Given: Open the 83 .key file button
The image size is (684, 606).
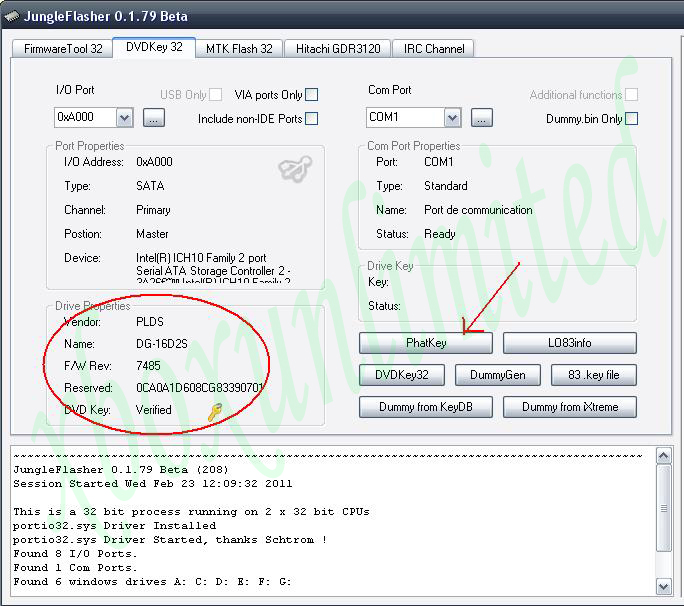Looking at the screenshot, I should point(594,375).
